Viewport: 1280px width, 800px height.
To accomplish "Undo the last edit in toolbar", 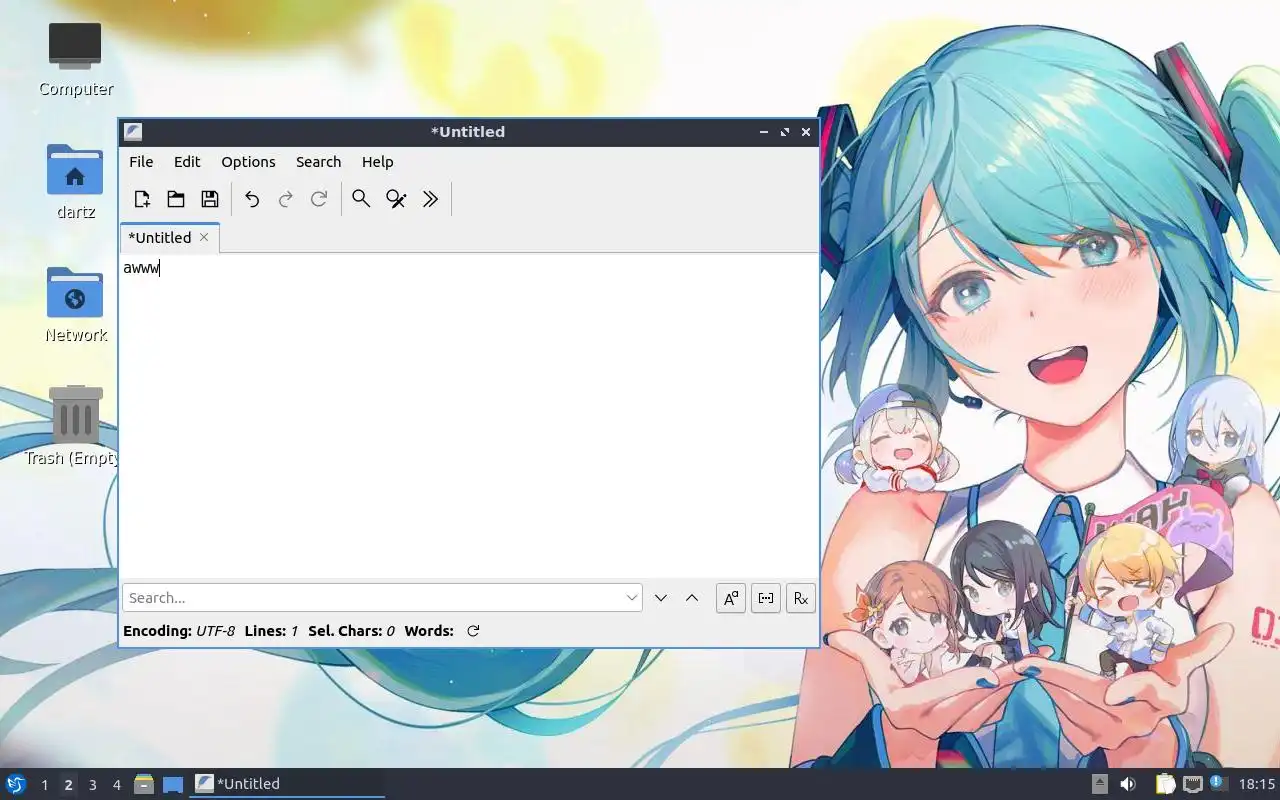I will tap(252, 199).
